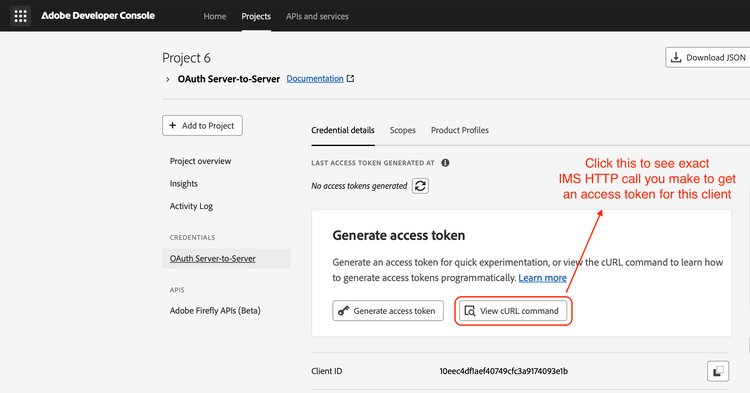
Task: Select the Client ID value text
Action: 504,371
